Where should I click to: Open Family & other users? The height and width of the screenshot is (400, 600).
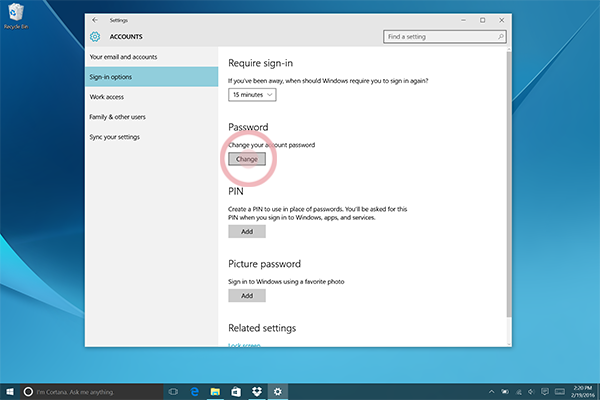152,117
